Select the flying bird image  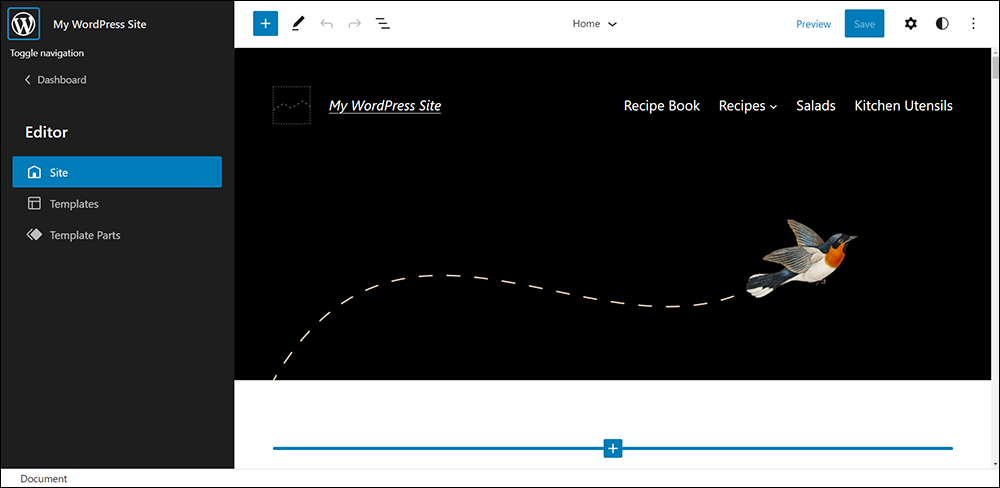click(x=802, y=258)
